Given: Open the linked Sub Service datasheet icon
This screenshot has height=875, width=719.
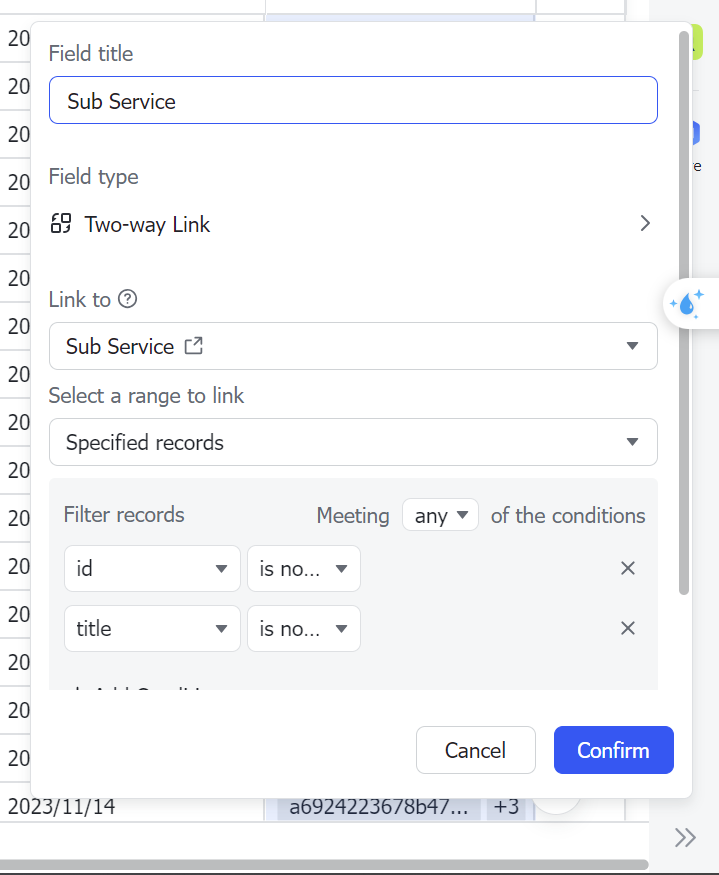Looking at the screenshot, I should (194, 346).
